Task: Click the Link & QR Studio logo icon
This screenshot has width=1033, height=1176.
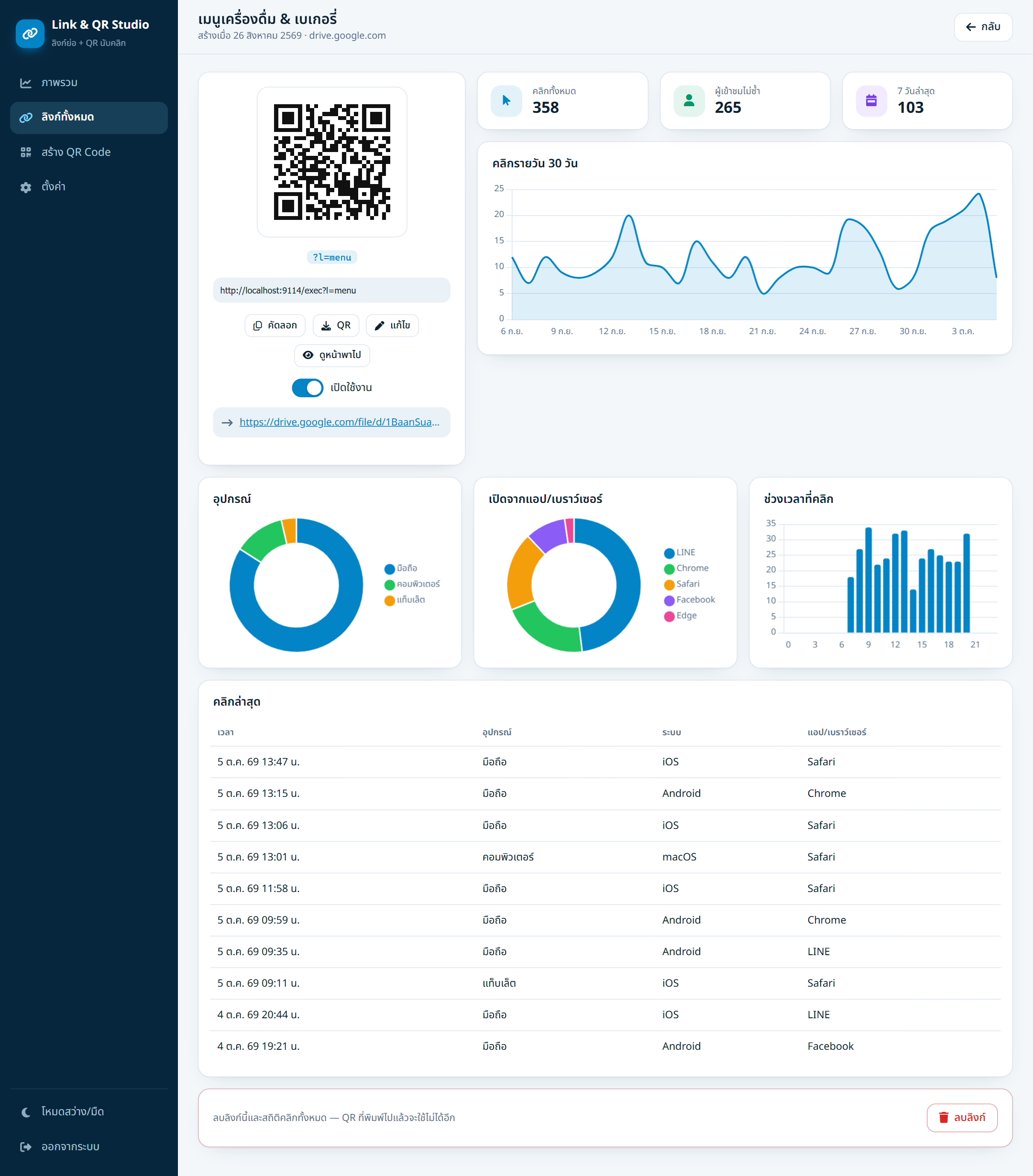Action: click(30, 33)
